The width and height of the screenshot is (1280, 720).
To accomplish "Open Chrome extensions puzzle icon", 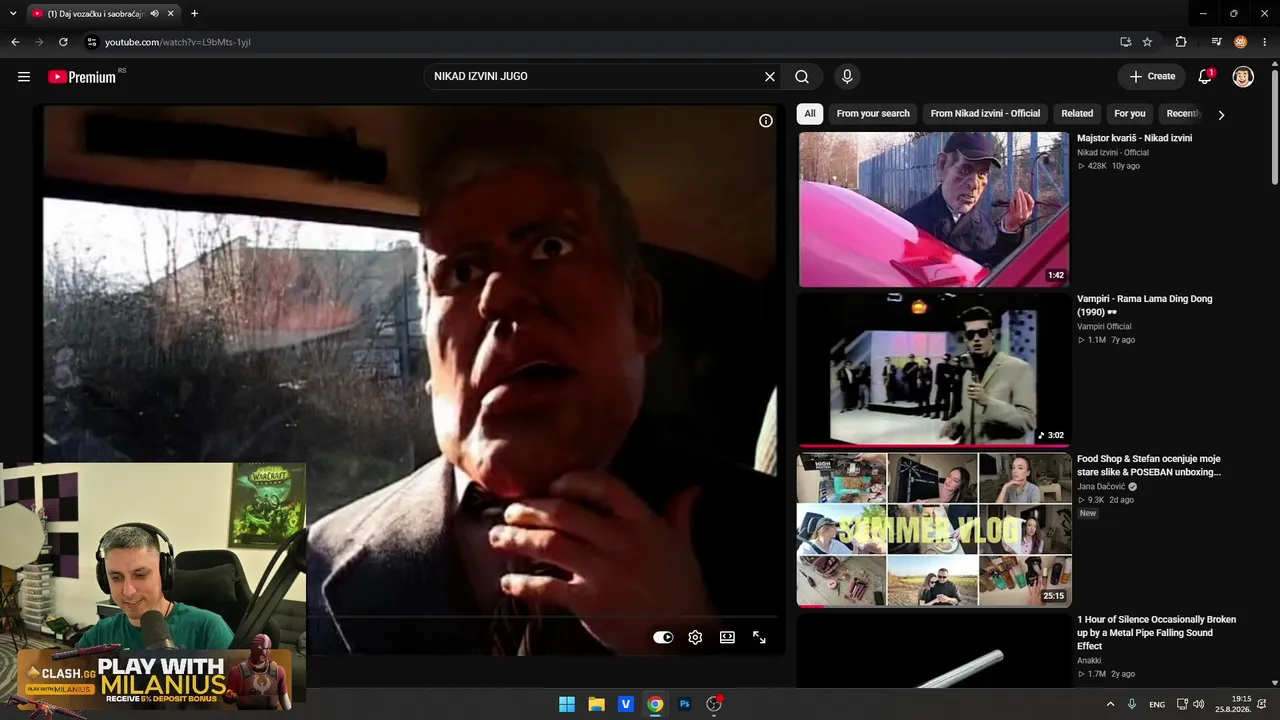I will tap(1181, 42).
